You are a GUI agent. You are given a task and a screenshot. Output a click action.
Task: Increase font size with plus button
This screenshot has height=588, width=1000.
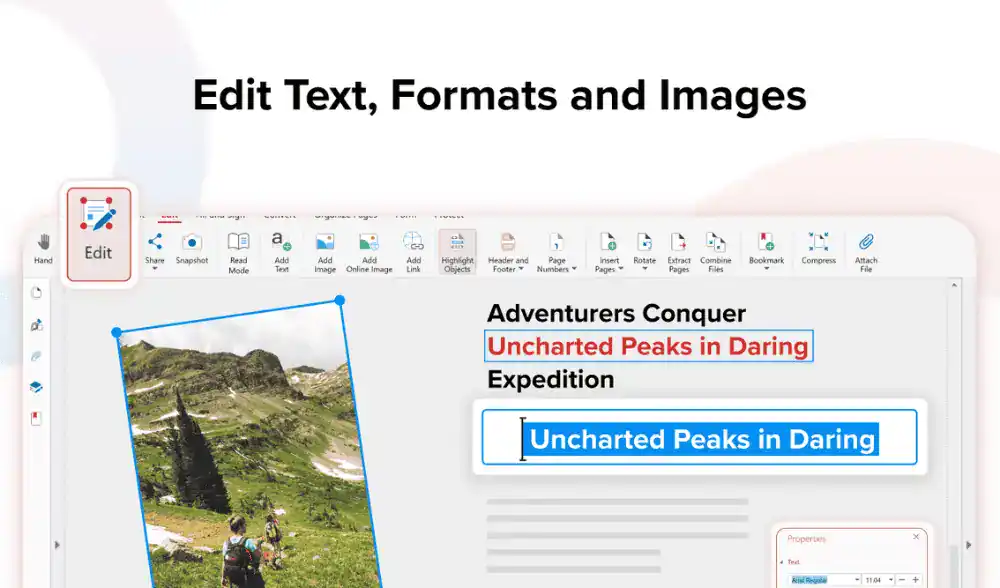pos(915,580)
